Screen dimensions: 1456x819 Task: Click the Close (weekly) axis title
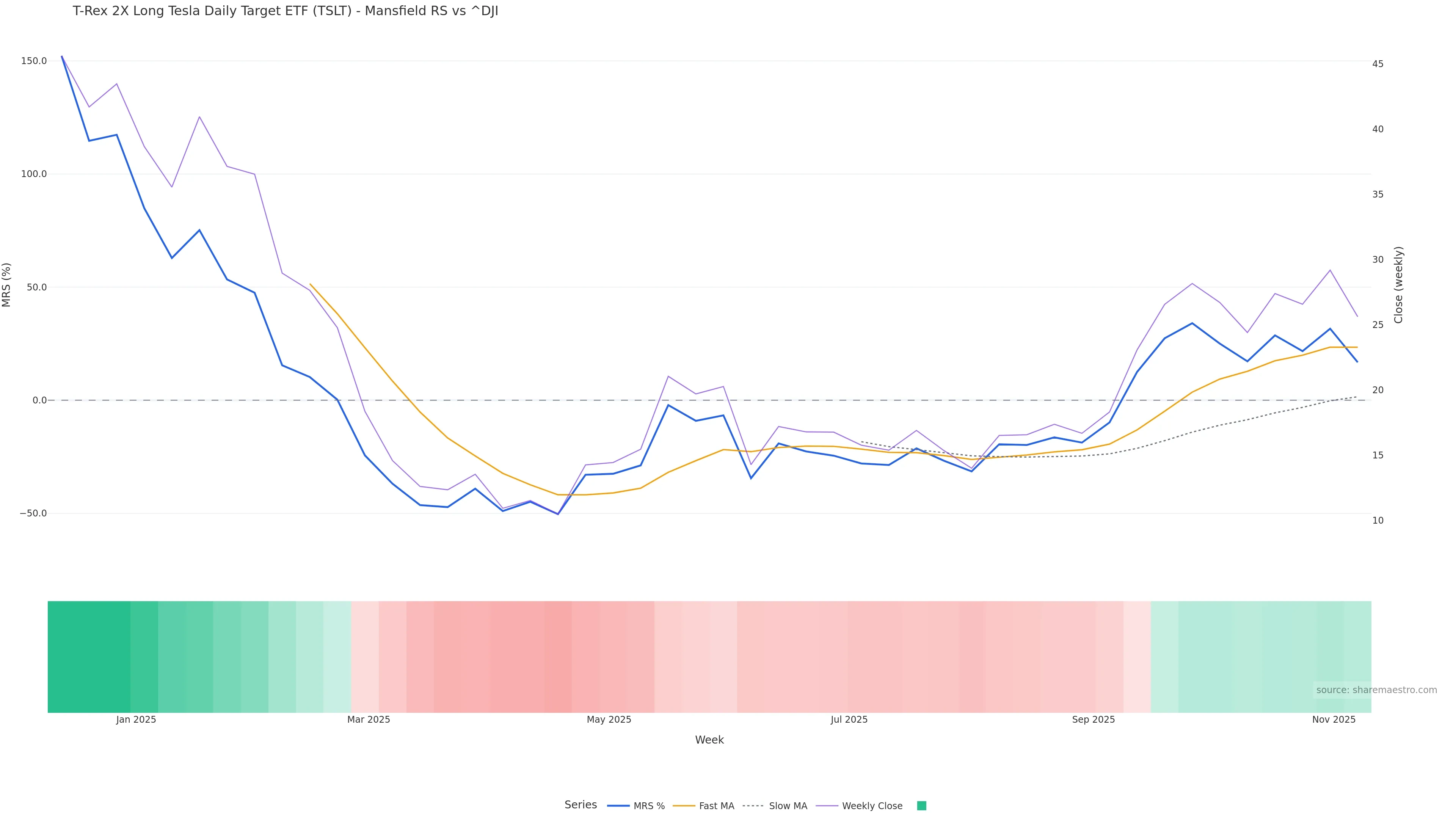(1398, 285)
